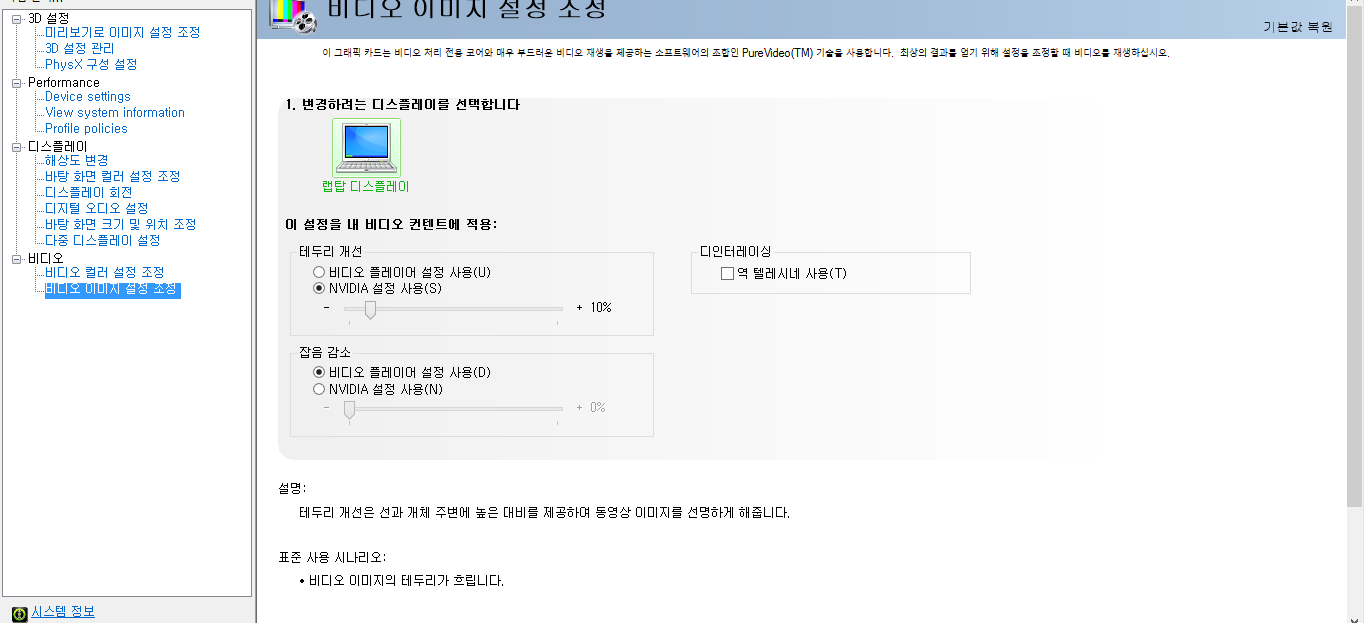Click the 3D 설정 category label
Screen dimensions: 1364x623
[49, 18]
